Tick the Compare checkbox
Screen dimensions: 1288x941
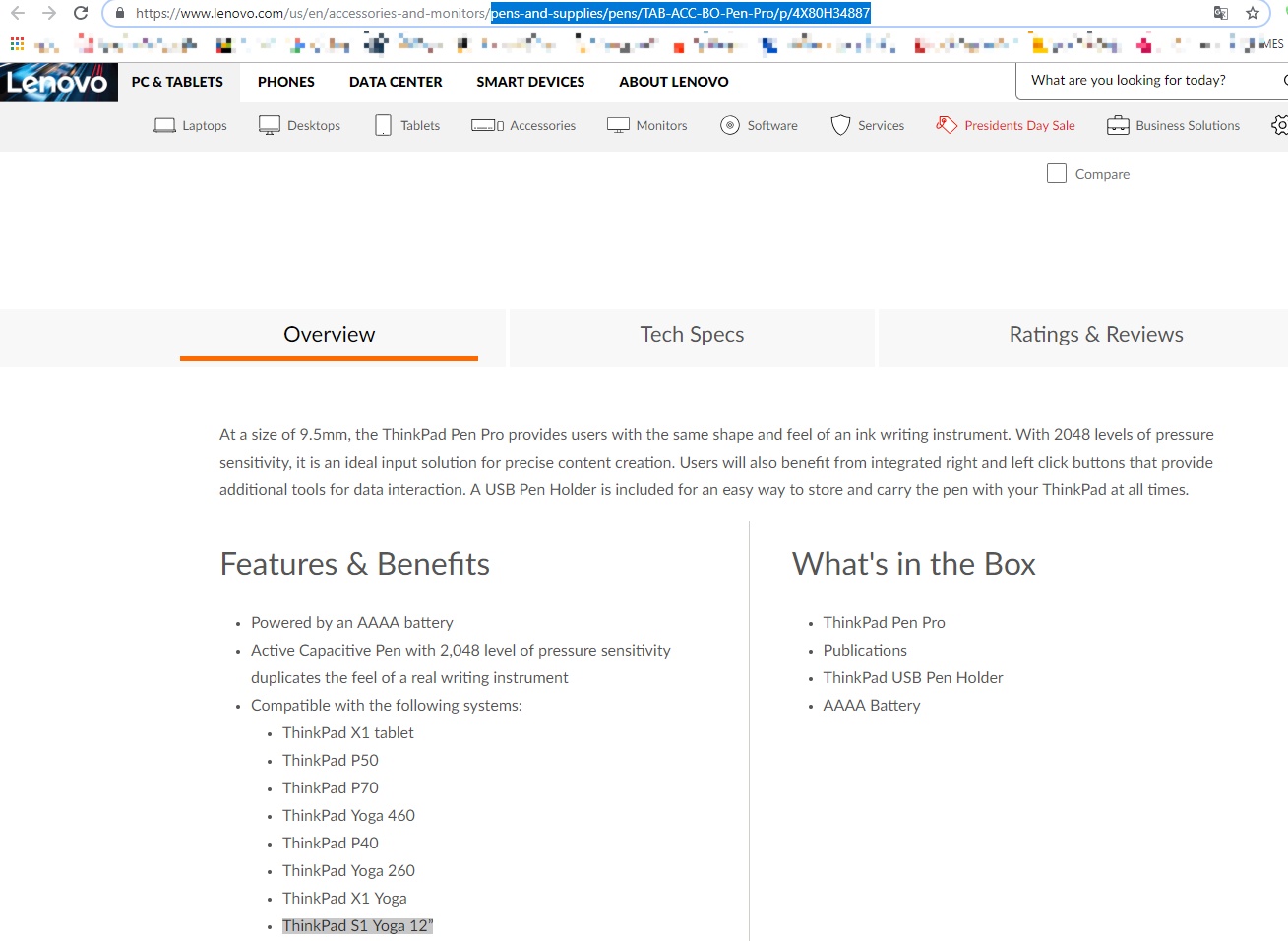pos(1057,173)
